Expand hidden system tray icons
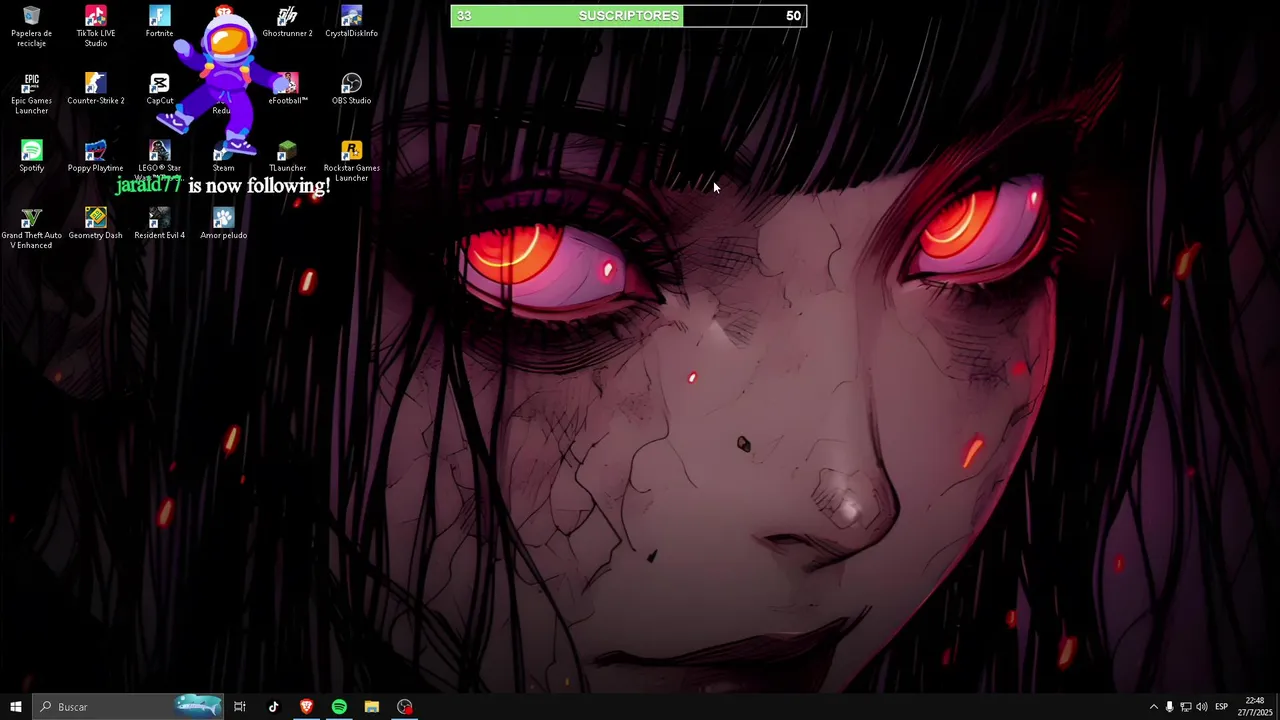The height and width of the screenshot is (720, 1280). (x=1153, y=707)
